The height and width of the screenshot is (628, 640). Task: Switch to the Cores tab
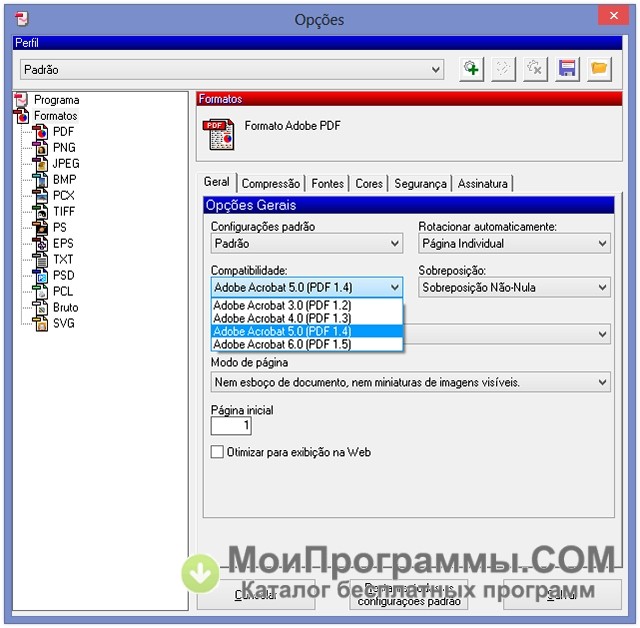pos(369,184)
